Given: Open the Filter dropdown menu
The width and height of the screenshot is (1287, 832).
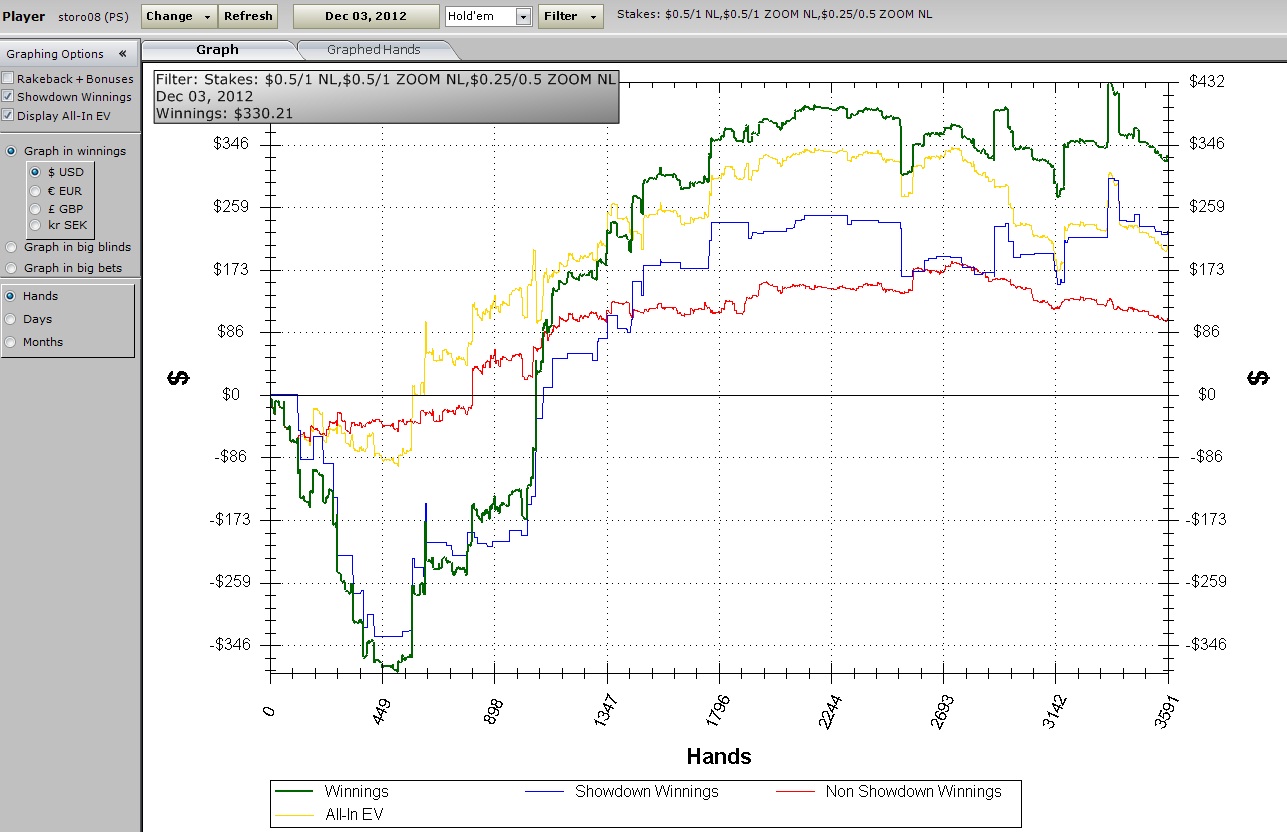Looking at the screenshot, I should pos(571,16).
